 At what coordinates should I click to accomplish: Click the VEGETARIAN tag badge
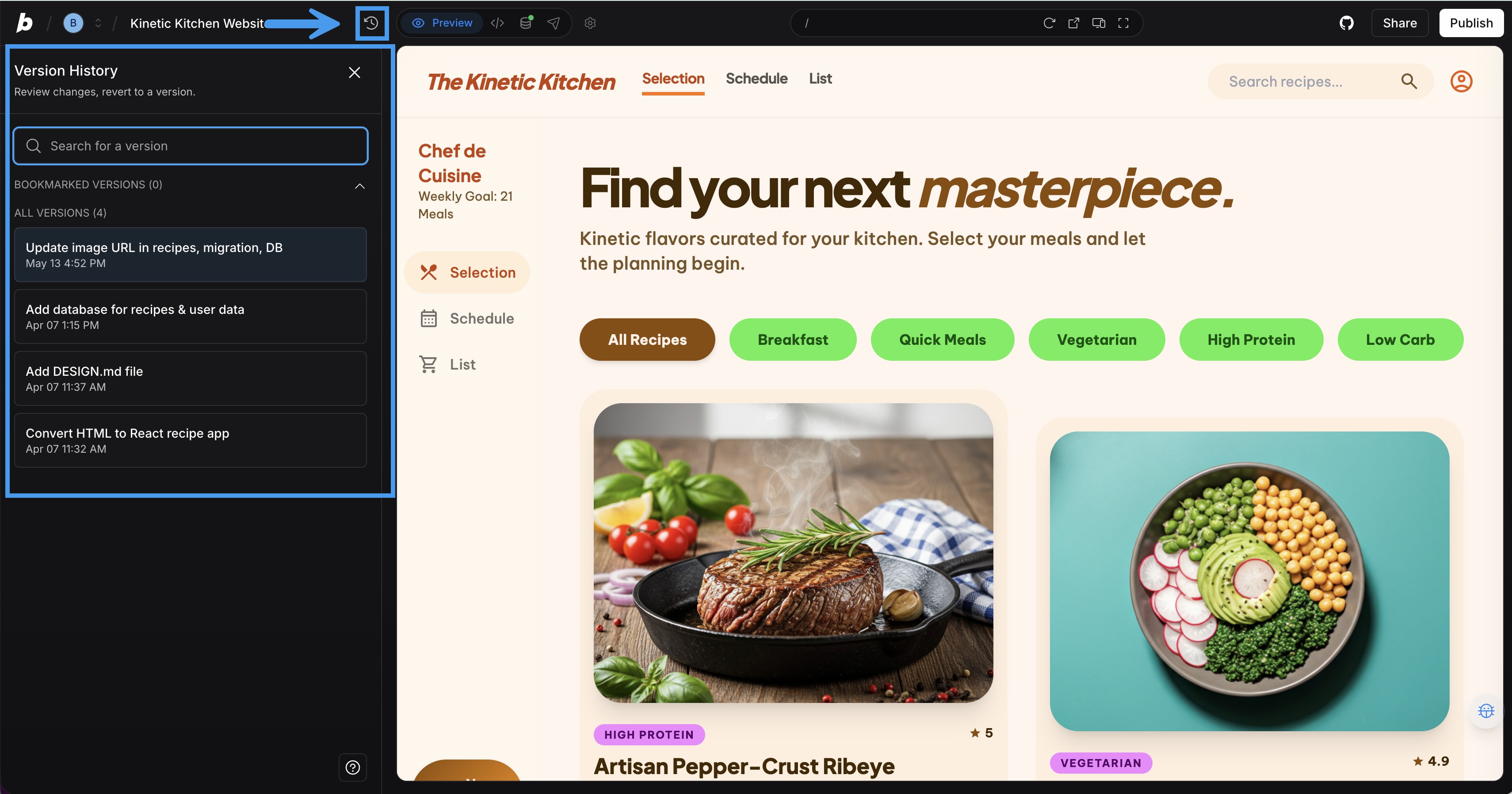(1101, 762)
